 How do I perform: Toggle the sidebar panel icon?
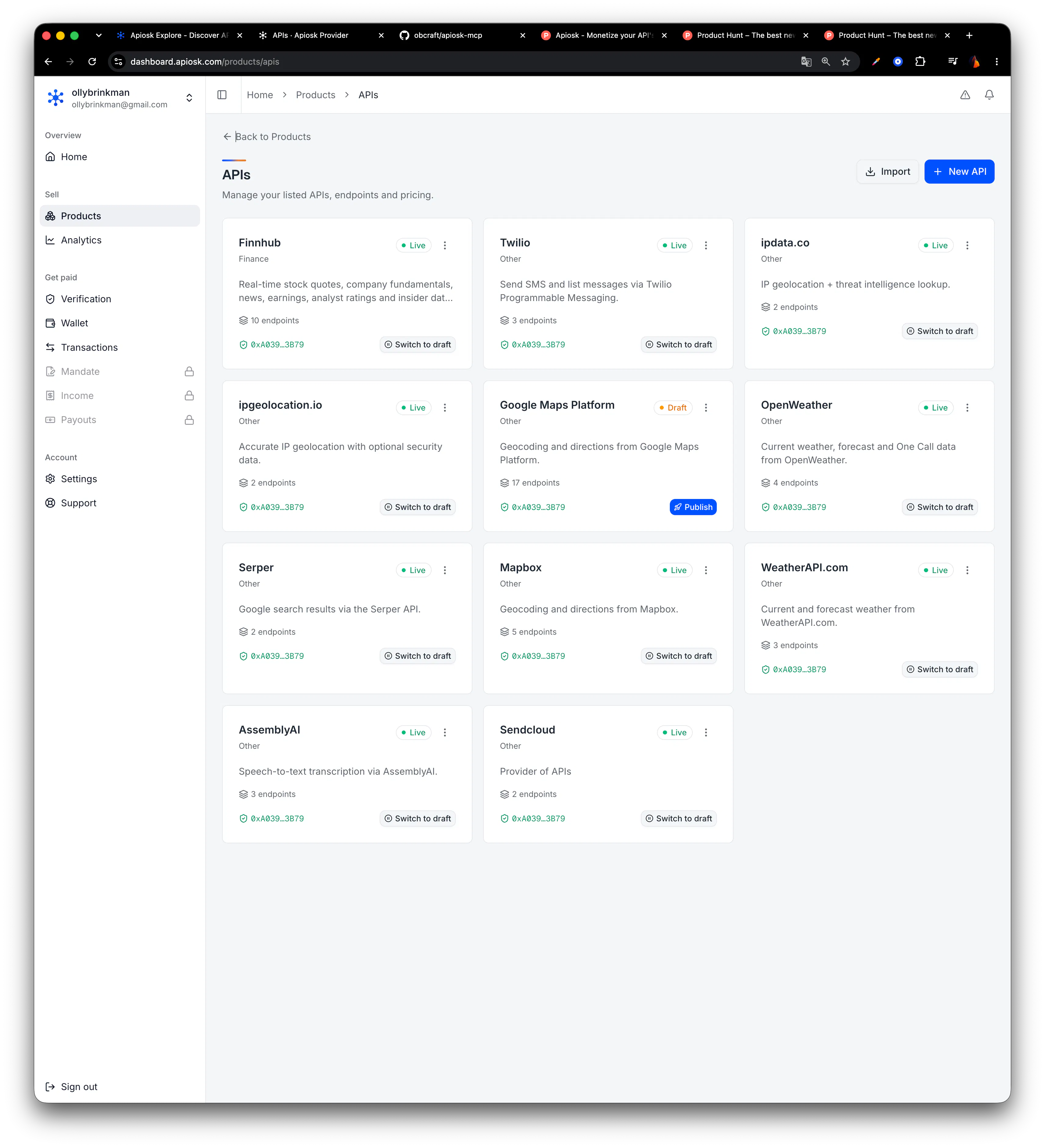222,95
